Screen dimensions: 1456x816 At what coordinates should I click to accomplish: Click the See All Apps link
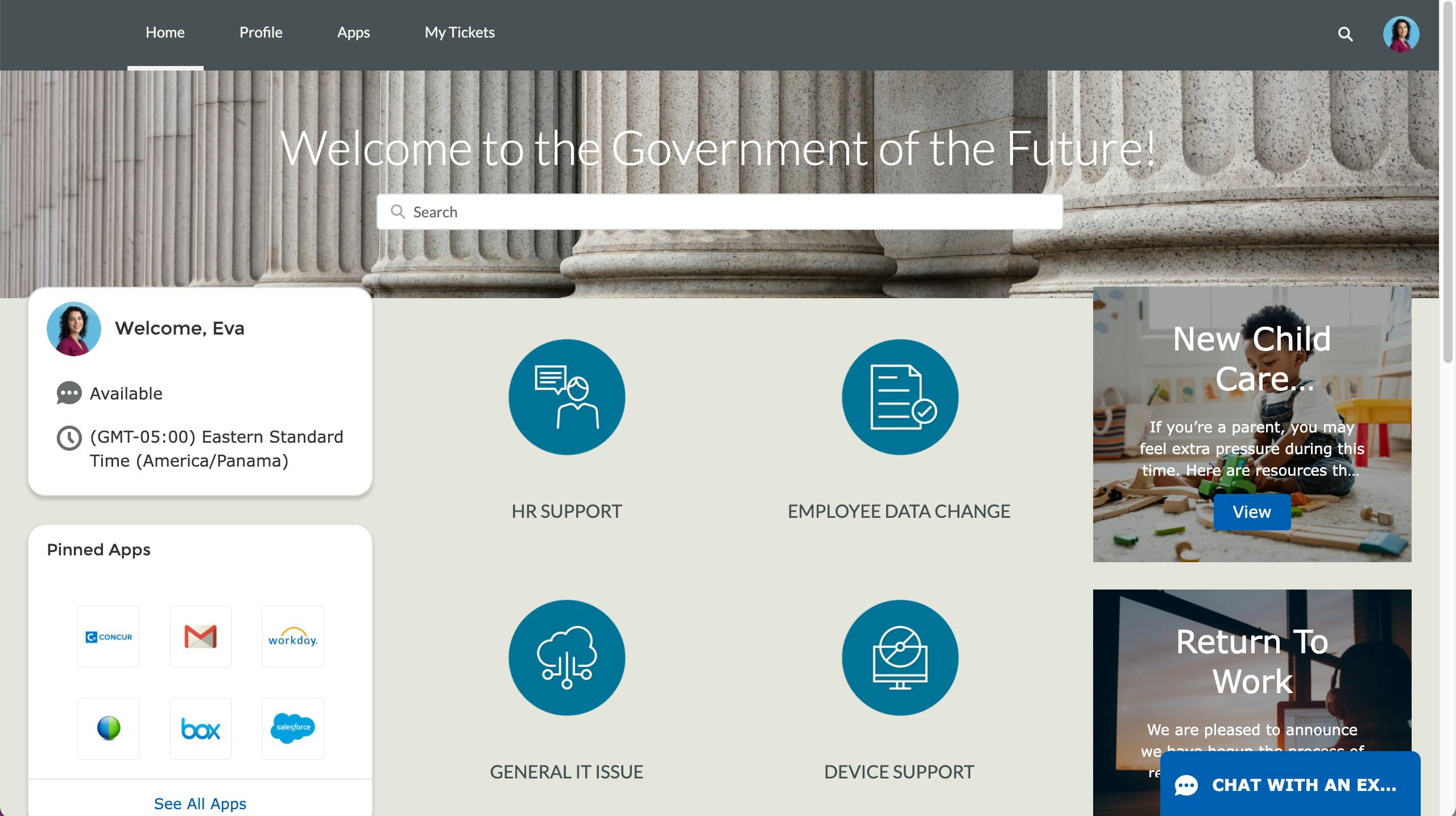[200, 803]
